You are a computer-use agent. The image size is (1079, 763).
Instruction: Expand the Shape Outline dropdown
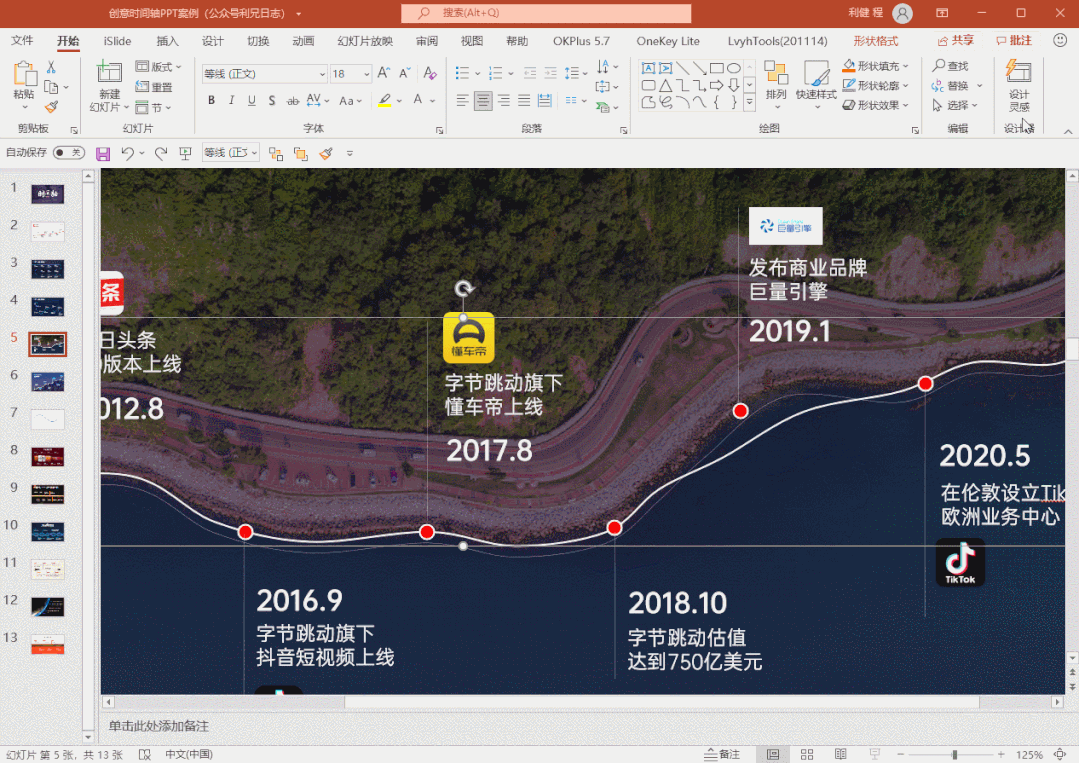click(x=906, y=85)
